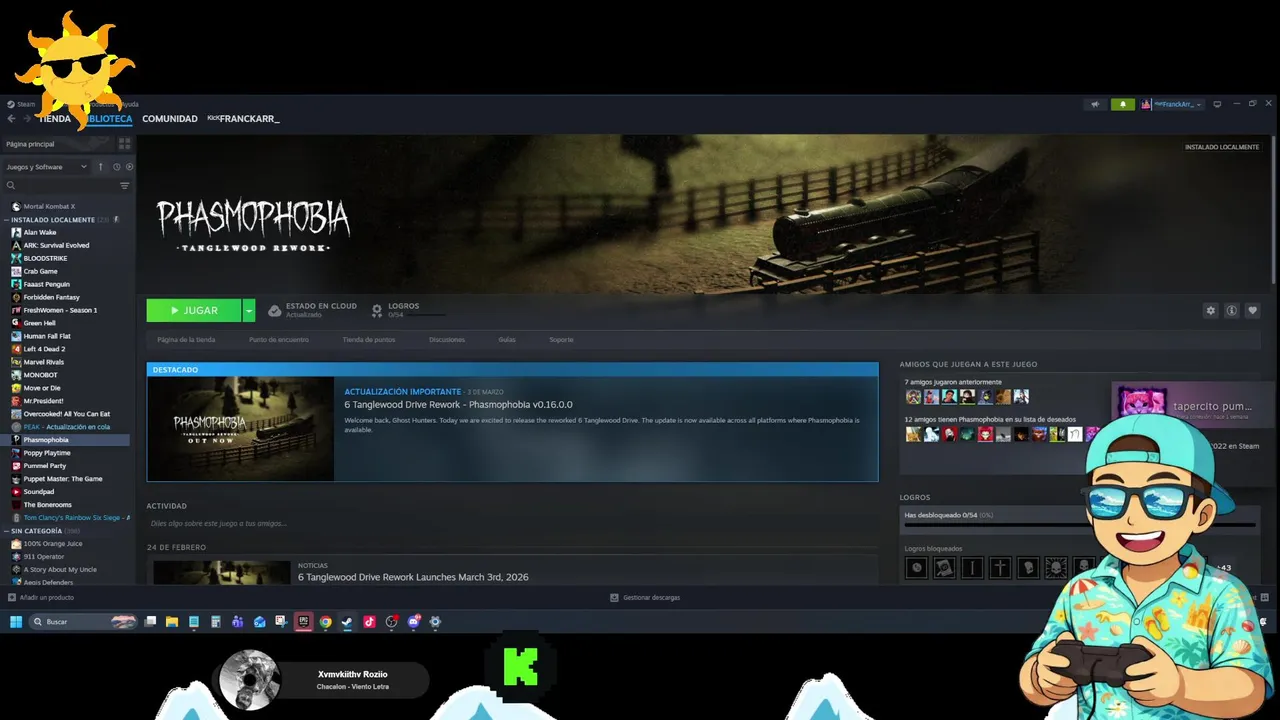Open FRANCKARR_ profile tab

(x=243, y=119)
